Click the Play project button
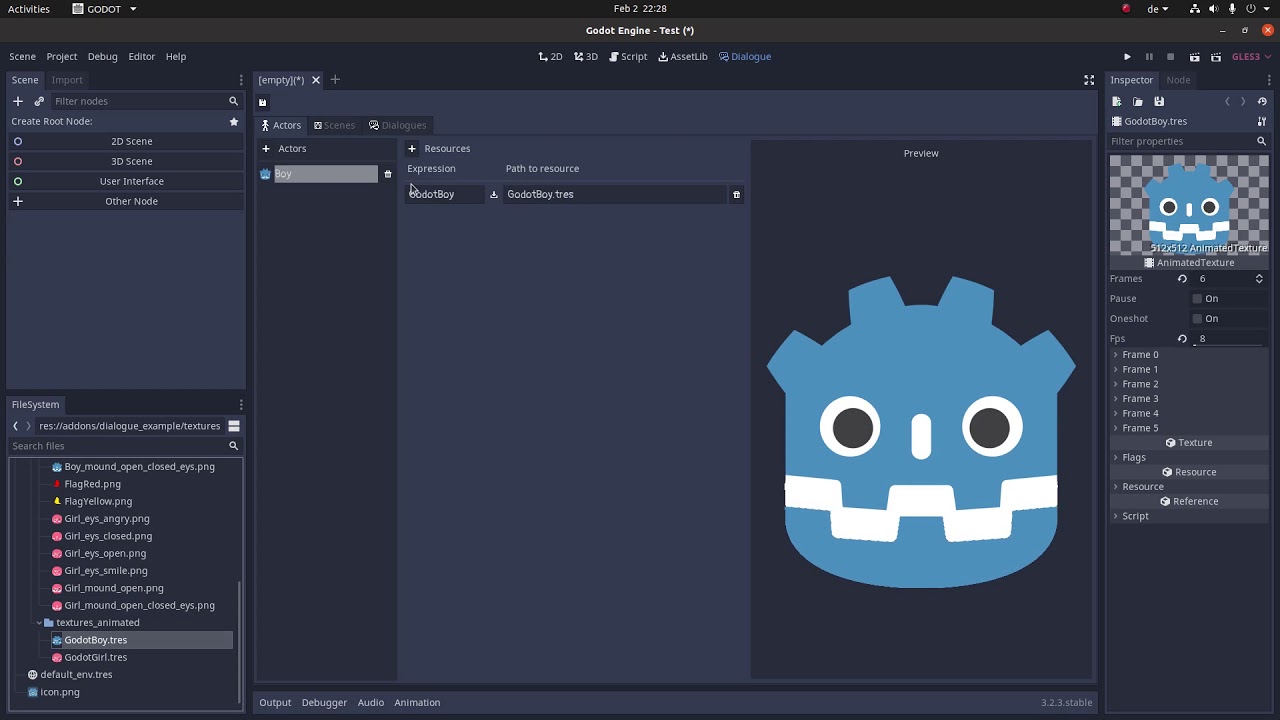The height and width of the screenshot is (720, 1280). click(x=1127, y=57)
